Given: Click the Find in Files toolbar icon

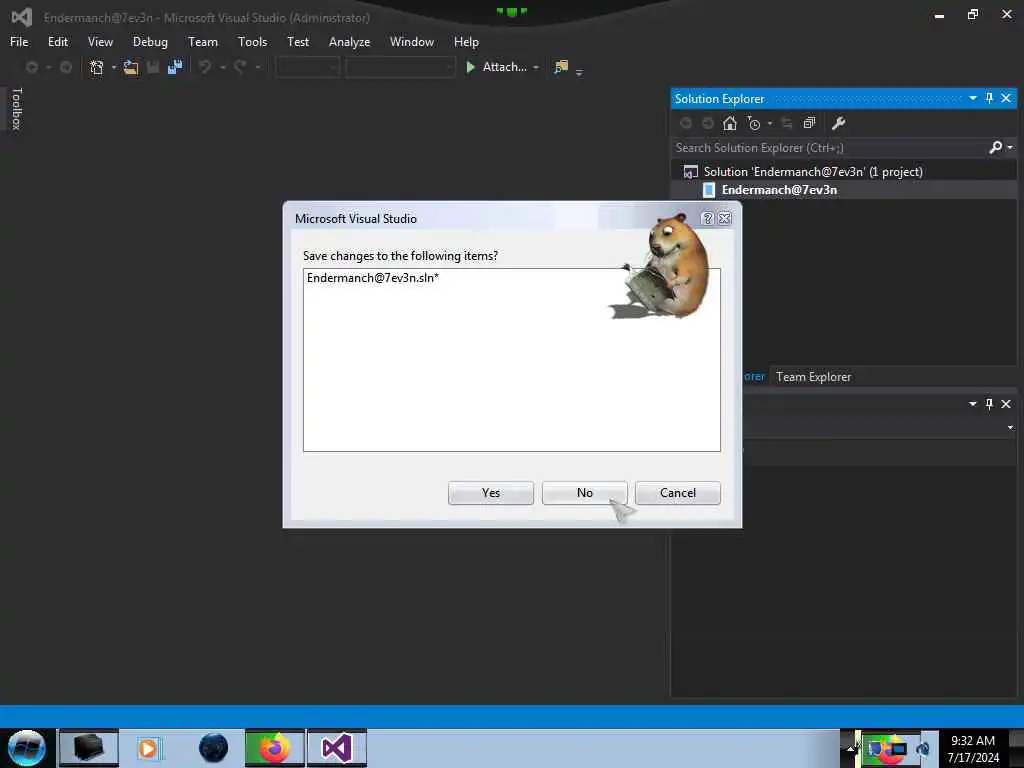Looking at the screenshot, I should (x=561, y=67).
